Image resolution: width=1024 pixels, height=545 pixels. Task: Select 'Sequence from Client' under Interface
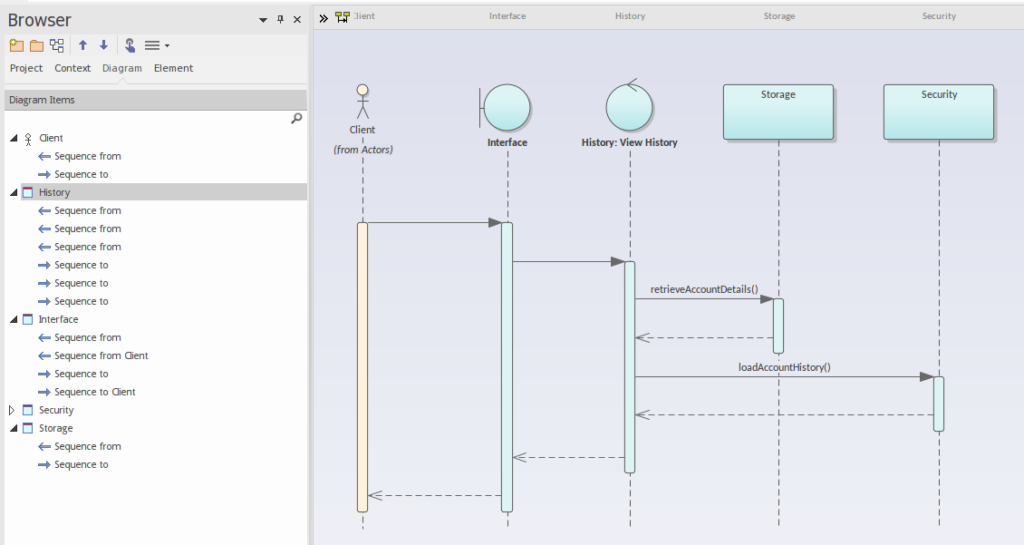[101, 356]
